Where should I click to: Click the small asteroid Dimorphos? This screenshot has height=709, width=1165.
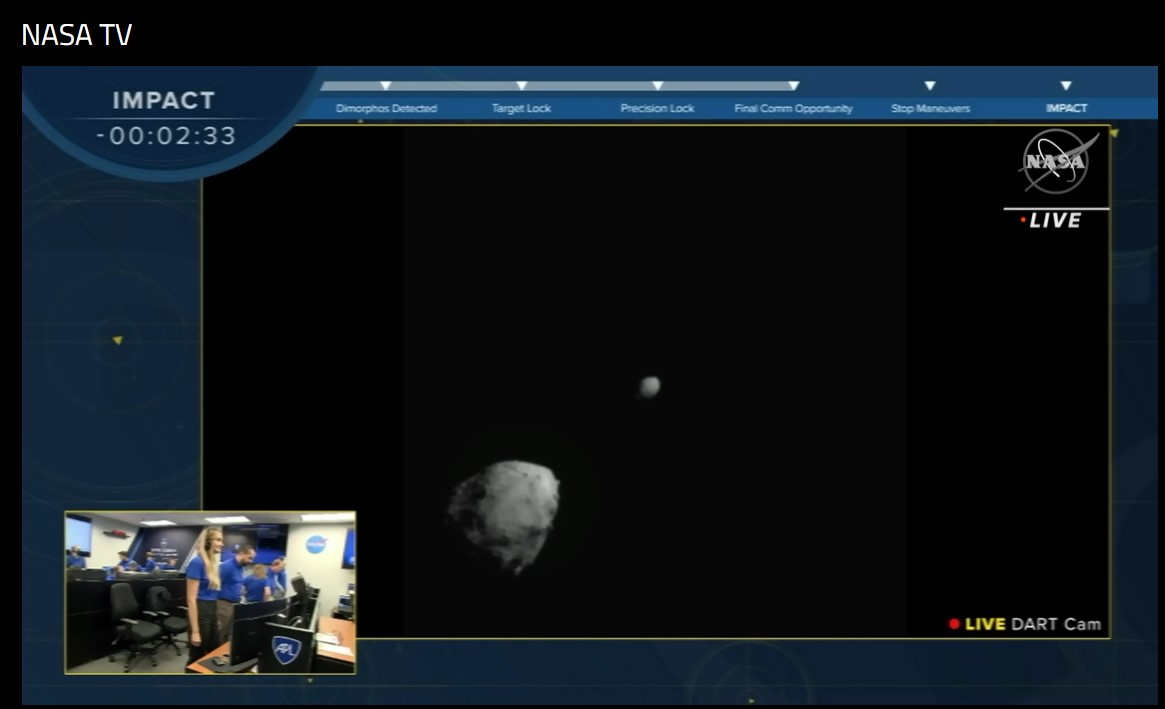click(649, 386)
